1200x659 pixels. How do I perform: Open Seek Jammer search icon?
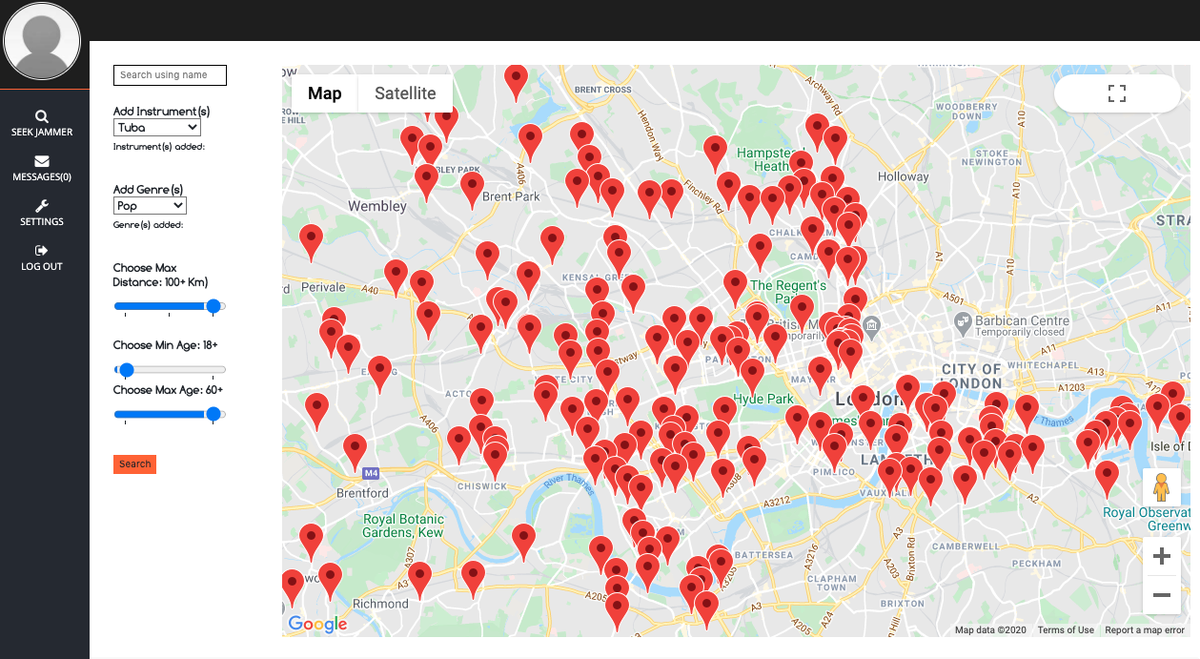(x=42, y=116)
